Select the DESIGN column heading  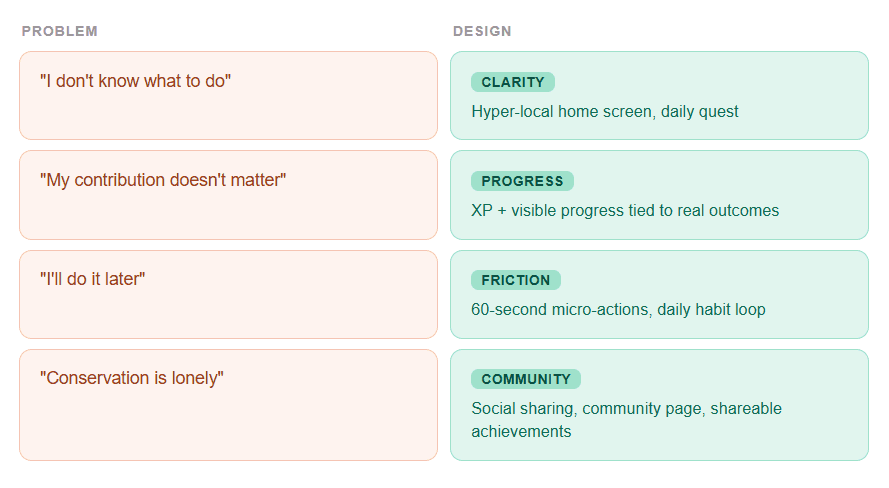click(482, 31)
